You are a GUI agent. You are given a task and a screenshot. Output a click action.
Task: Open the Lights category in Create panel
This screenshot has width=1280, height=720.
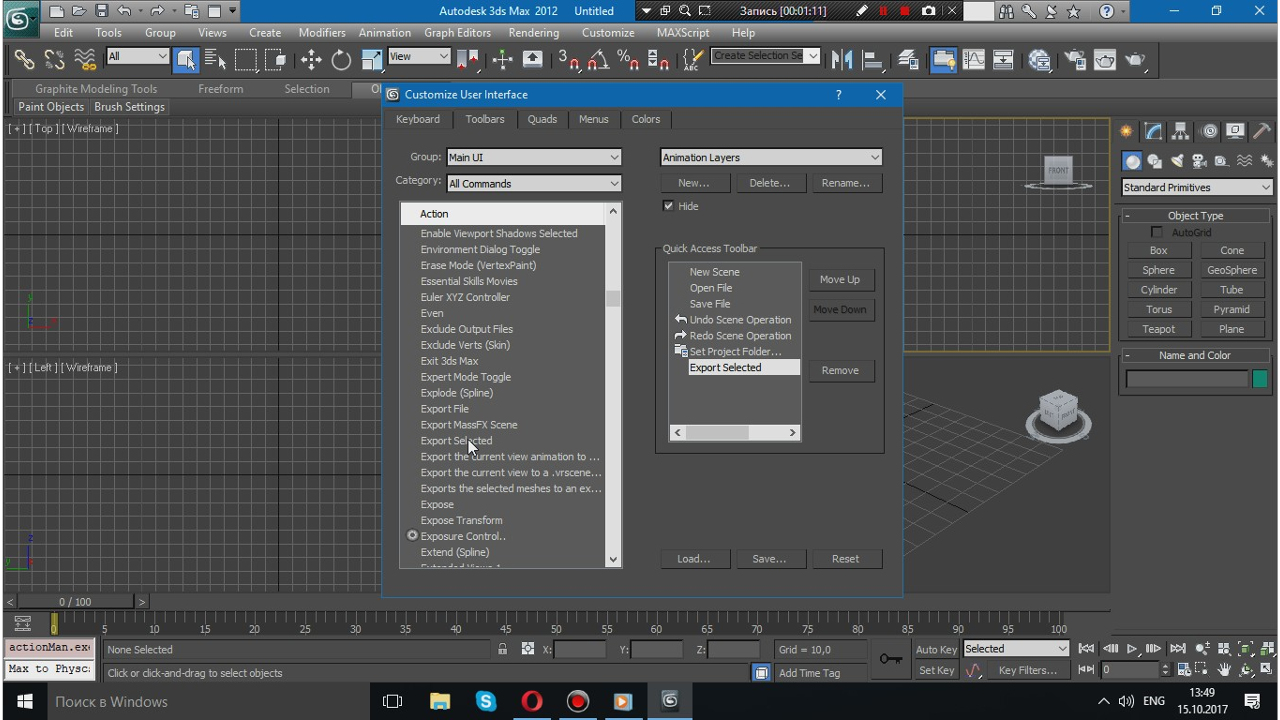tap(1177, 161)
